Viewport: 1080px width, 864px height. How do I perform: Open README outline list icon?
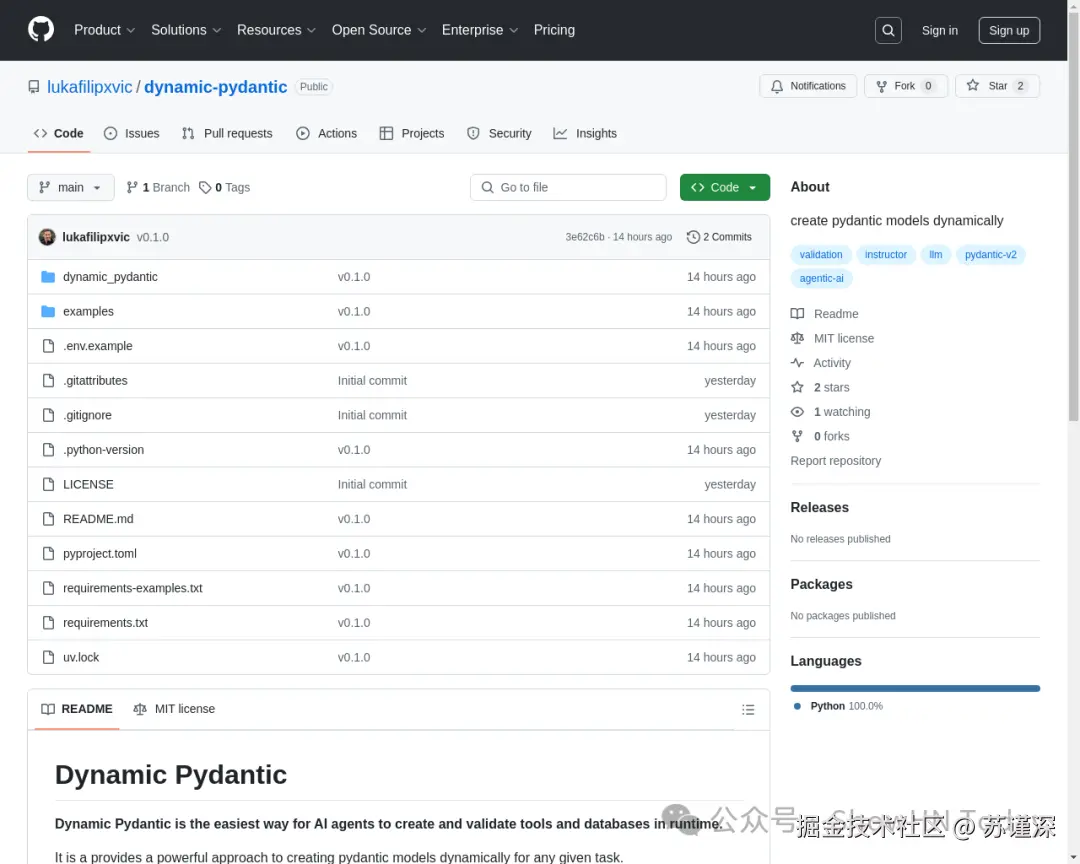click(x=748, y=710)
